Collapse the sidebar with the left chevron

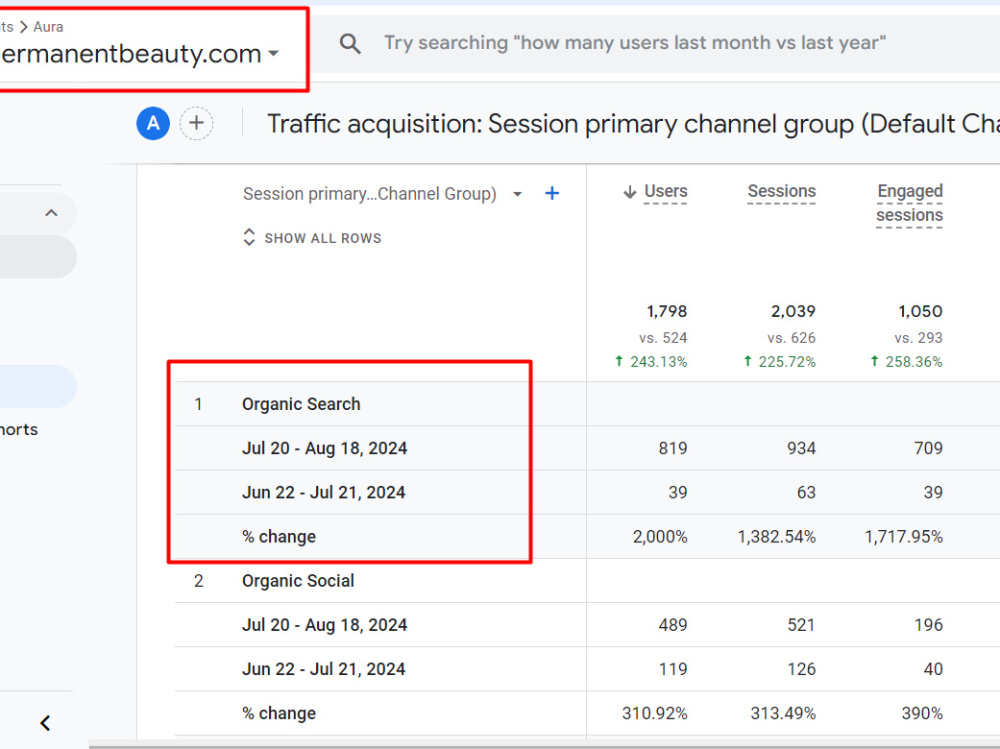coord(45,723)
